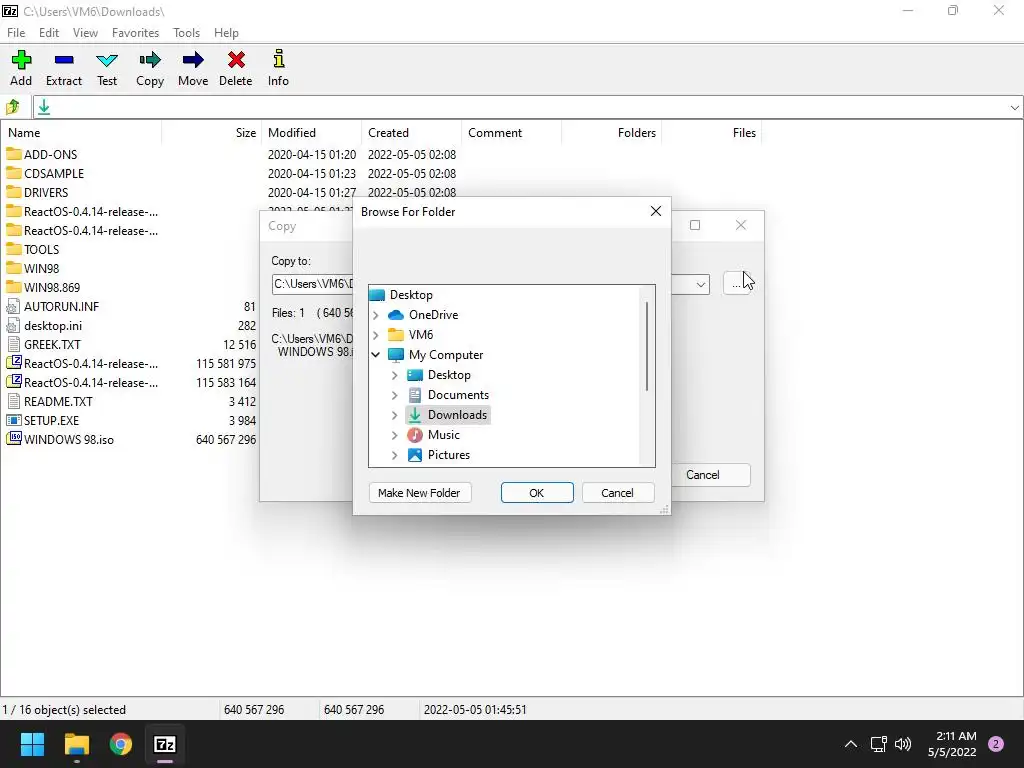1024x768 pixels.
Task: Click the Music icon in folder tree
Action: click(415, 435)
